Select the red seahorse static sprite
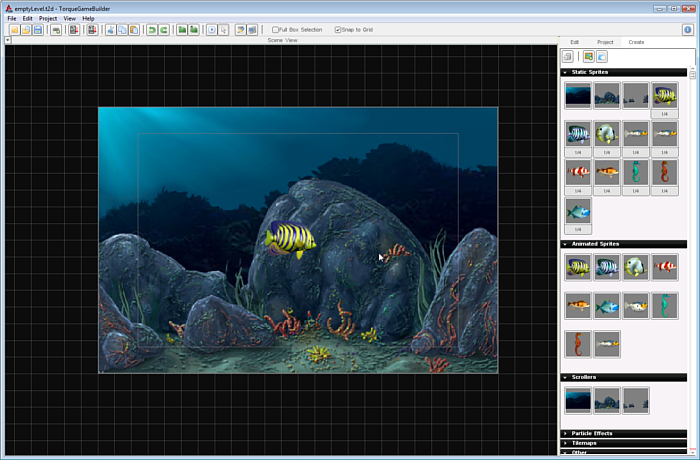Viewport: 700px width, 460px height. coord(665,171)
